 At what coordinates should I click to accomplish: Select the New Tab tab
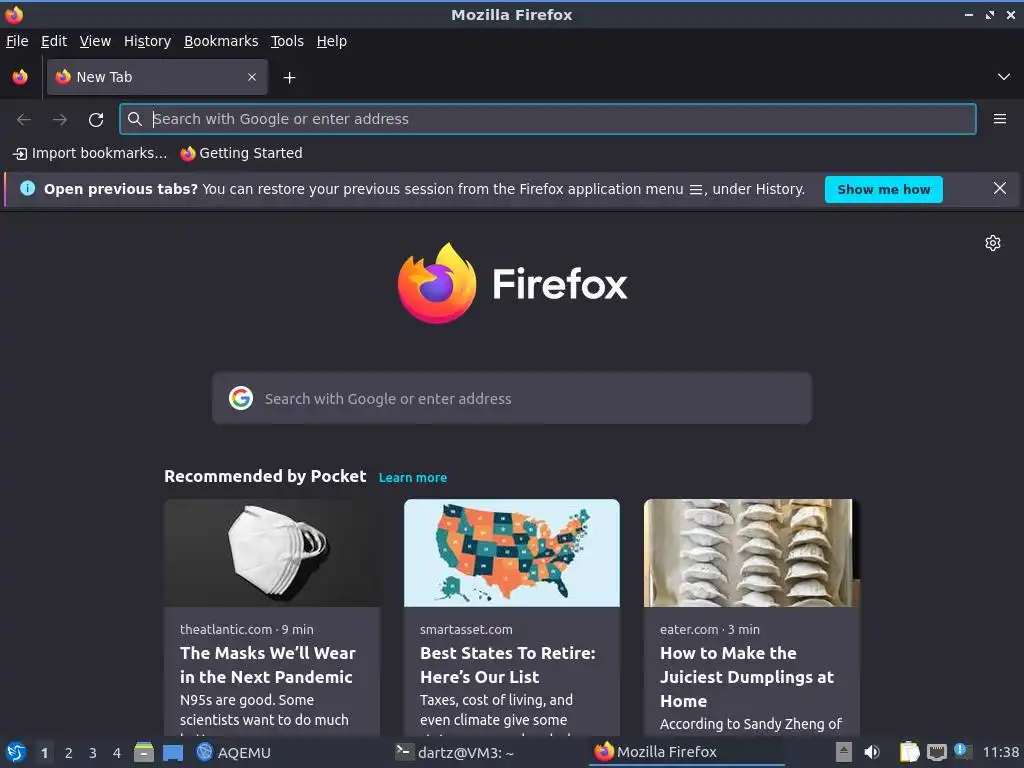[x=157, y=77]
